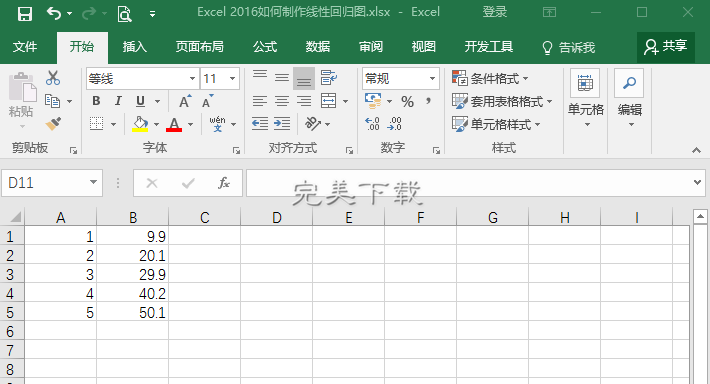
Task: Pick the yellow fill color
Action: pos(140,124)
